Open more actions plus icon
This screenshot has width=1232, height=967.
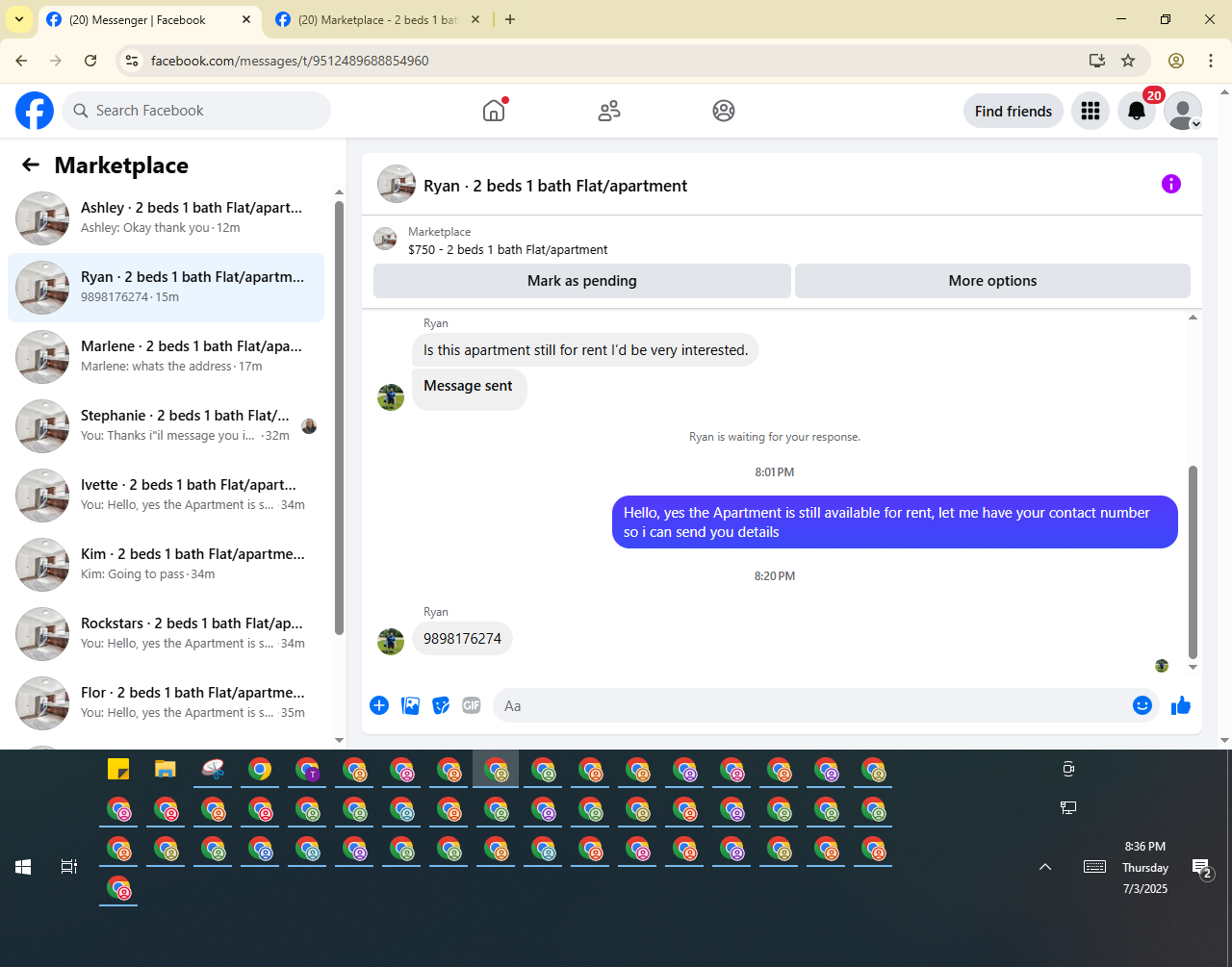click(x=379, y=705)
